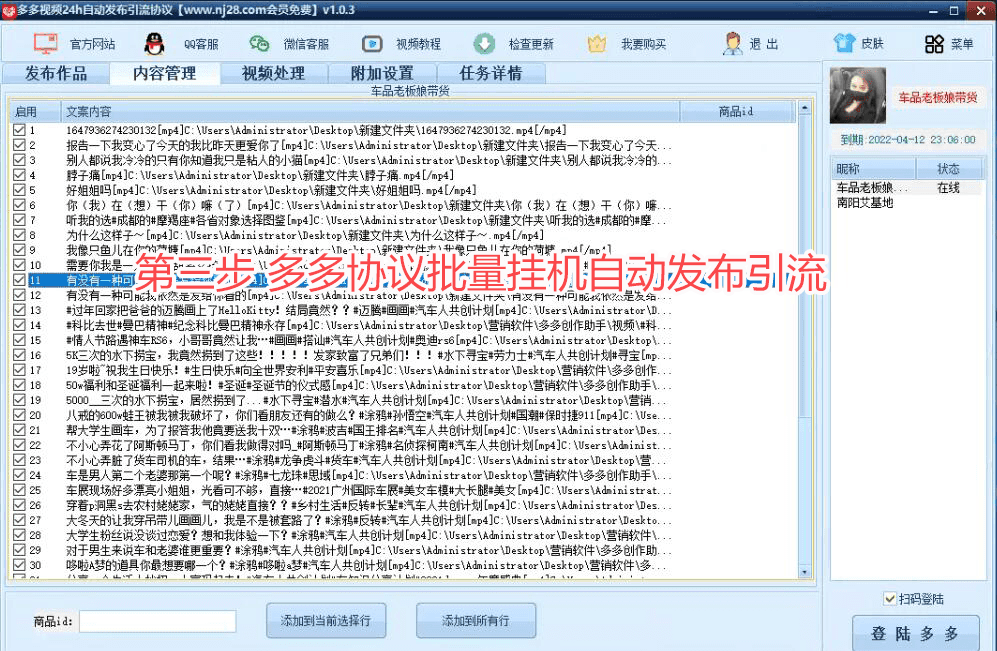997x651 pixels.
Task: Click the 添加到当前选择行 button
Action: [x=326, y=620]
